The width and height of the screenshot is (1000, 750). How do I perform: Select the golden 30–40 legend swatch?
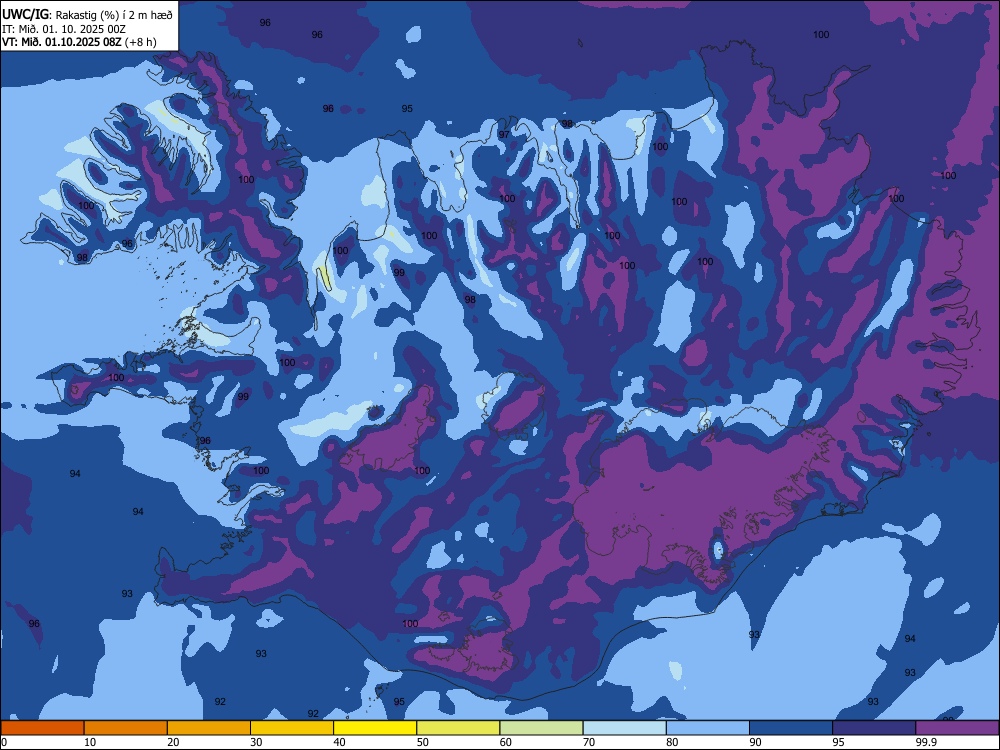pos(292,728)
